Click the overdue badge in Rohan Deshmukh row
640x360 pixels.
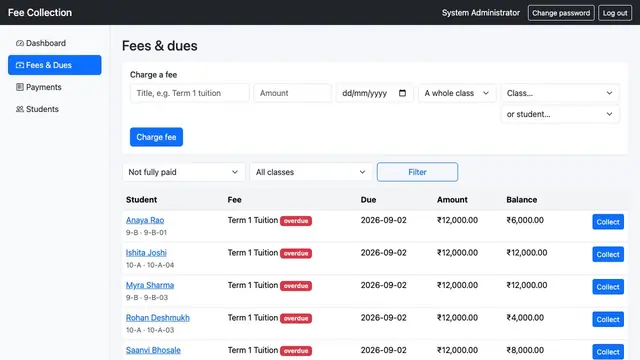(296, 318)
